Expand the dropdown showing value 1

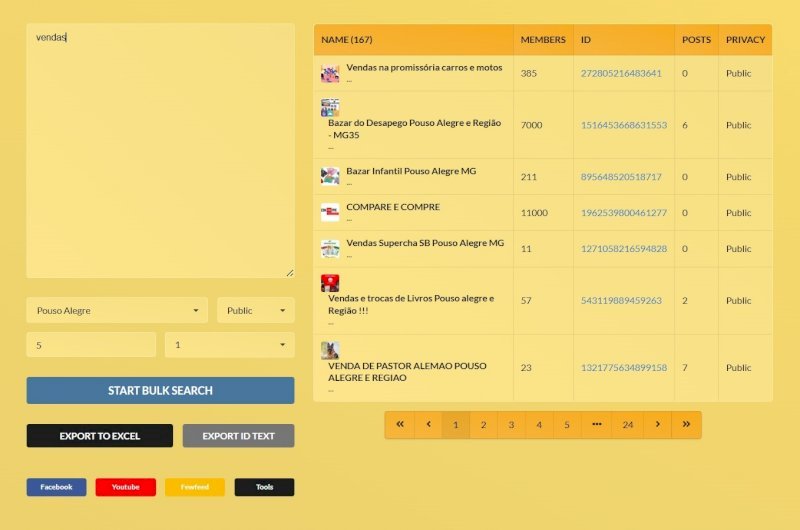tap(229, 345)
